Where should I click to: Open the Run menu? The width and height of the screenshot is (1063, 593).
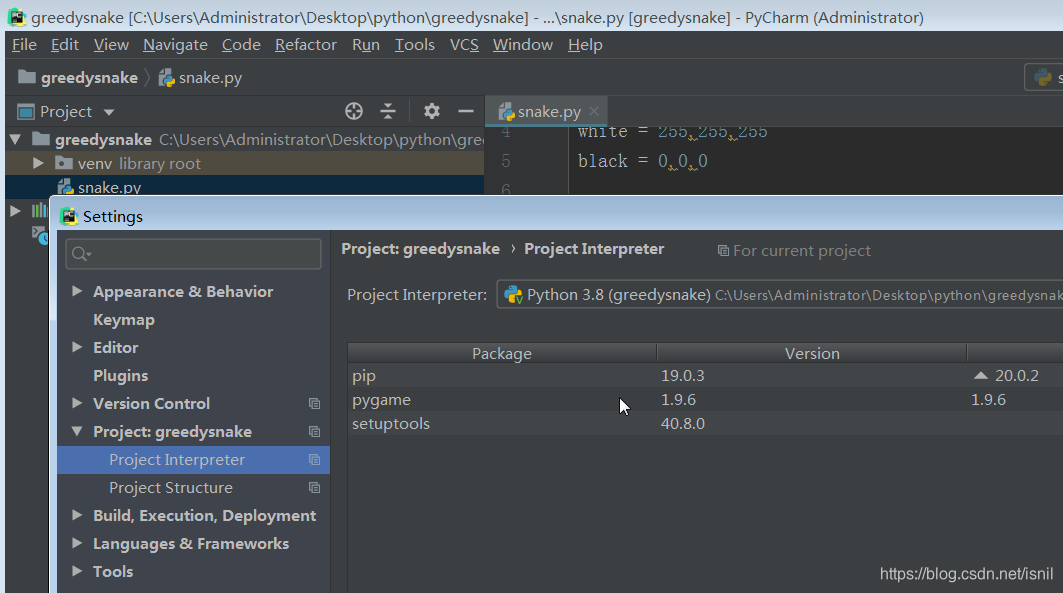pyautogui.click(x=365, y=45)
